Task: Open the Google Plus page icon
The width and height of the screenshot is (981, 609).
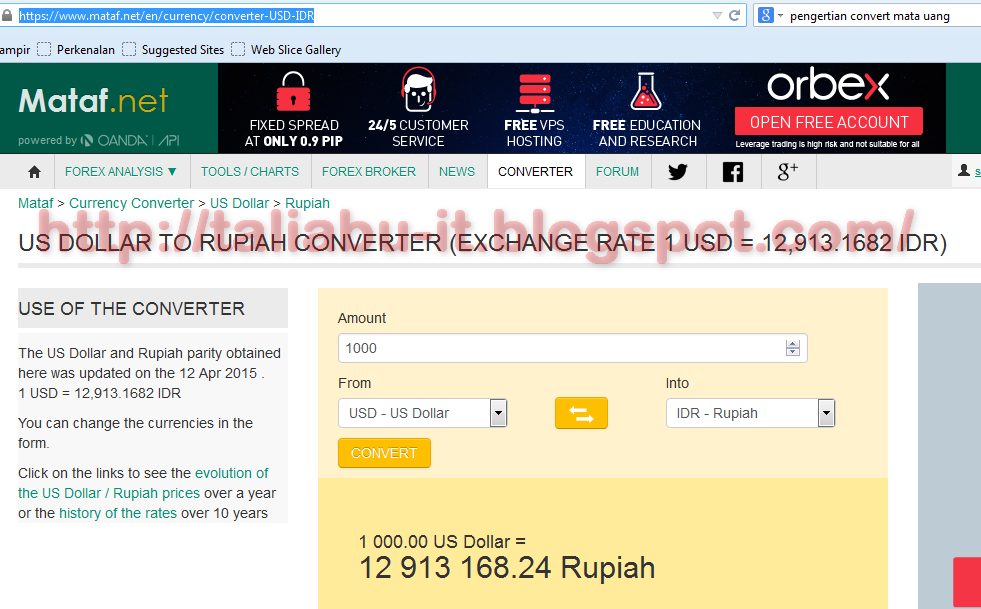Action: point(788,171)
